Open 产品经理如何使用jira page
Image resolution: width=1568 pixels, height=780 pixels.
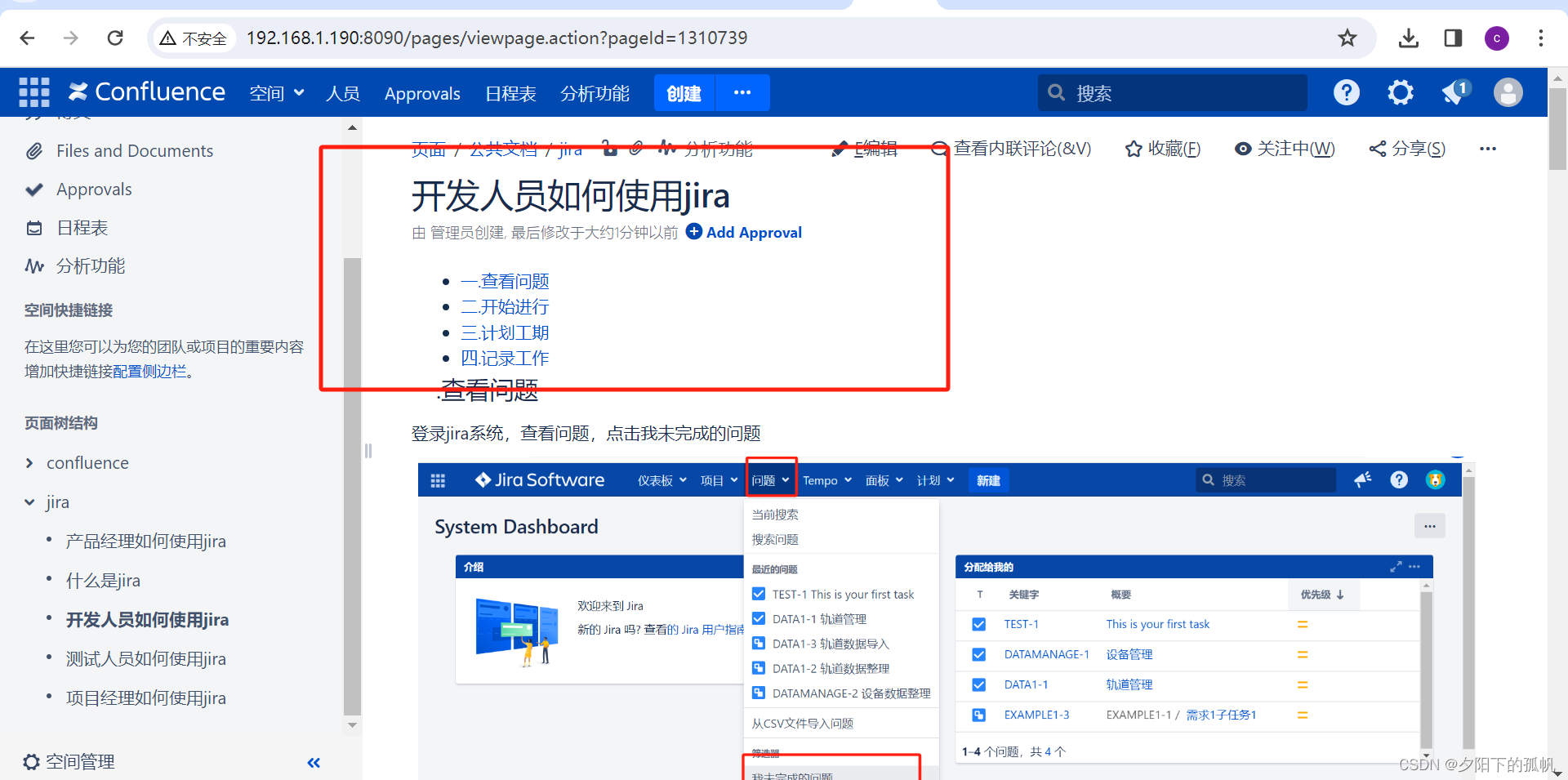pos(146,542)
